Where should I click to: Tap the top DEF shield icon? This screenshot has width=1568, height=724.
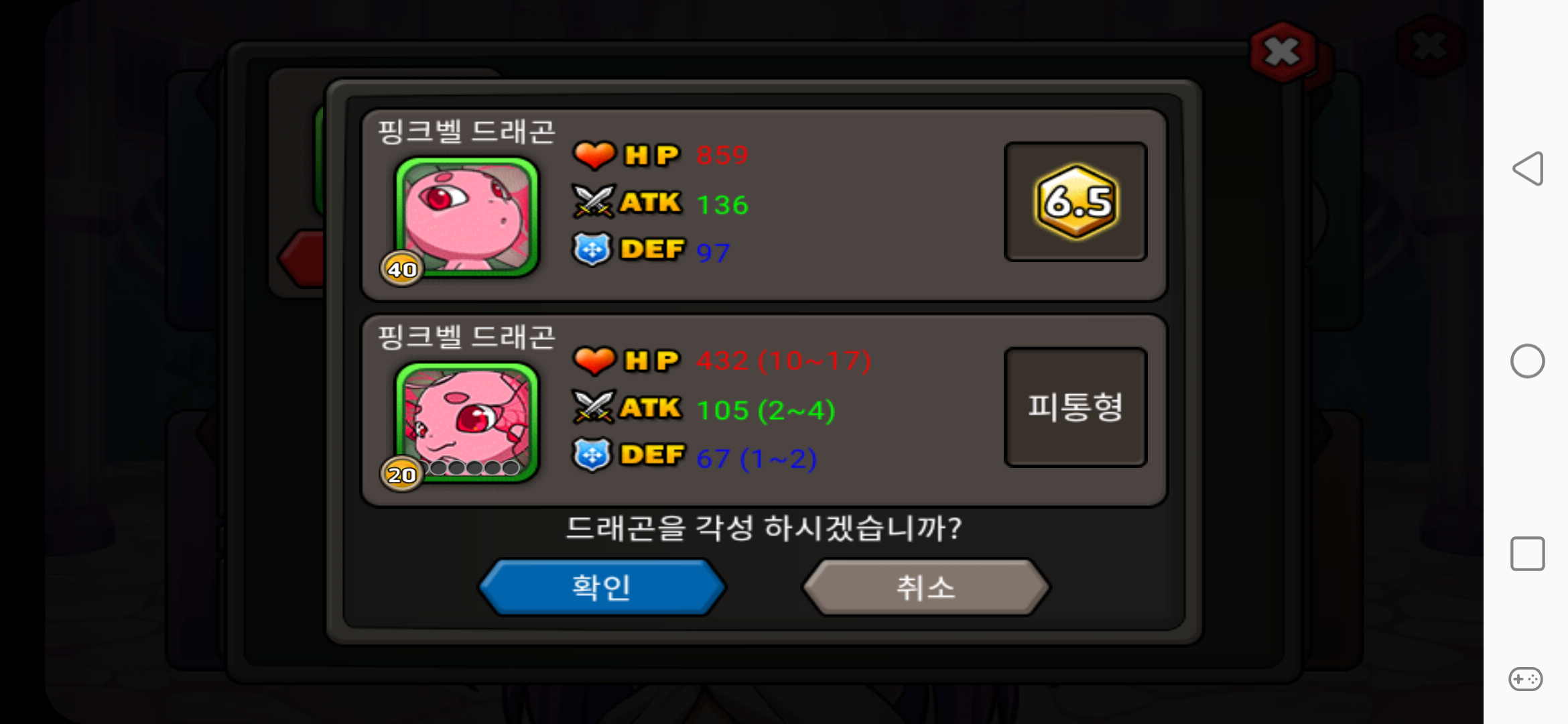click(x=592, y=249)
